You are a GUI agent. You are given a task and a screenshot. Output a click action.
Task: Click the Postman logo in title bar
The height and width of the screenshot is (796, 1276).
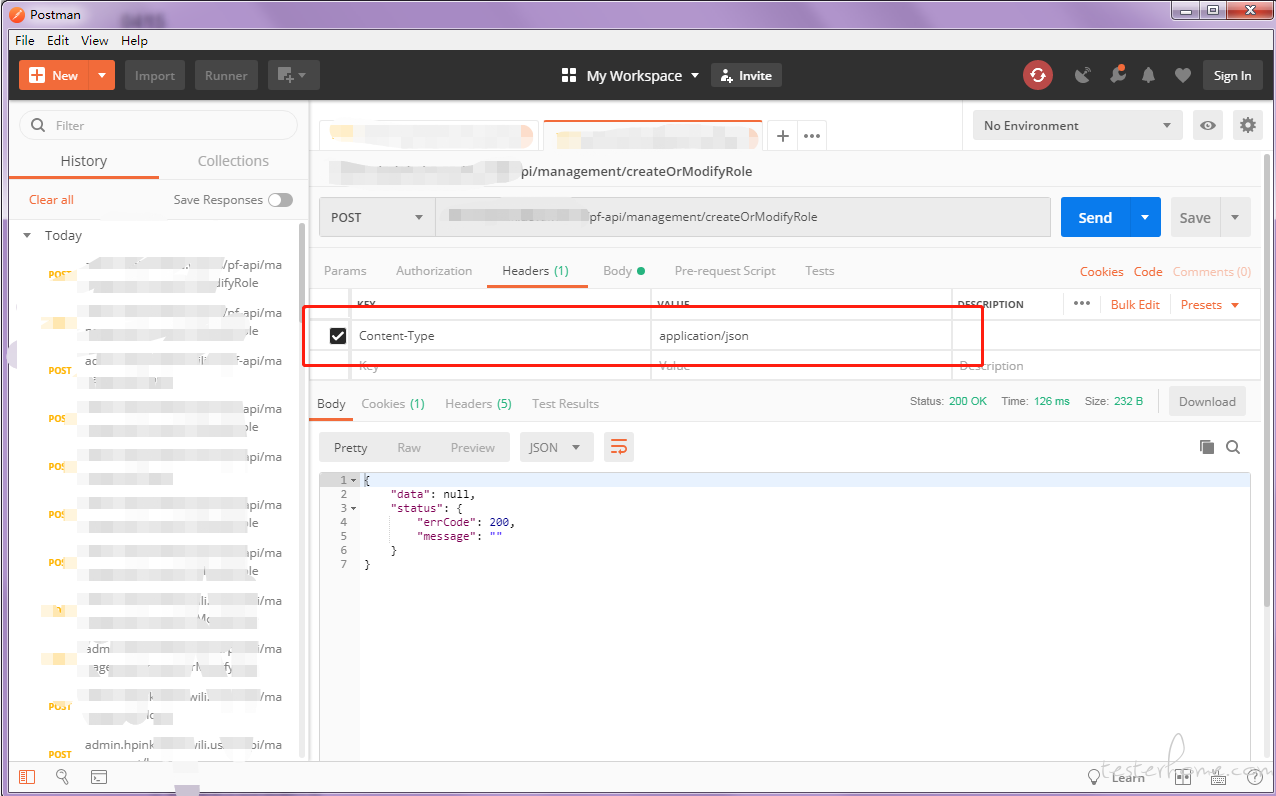point(17,15)
